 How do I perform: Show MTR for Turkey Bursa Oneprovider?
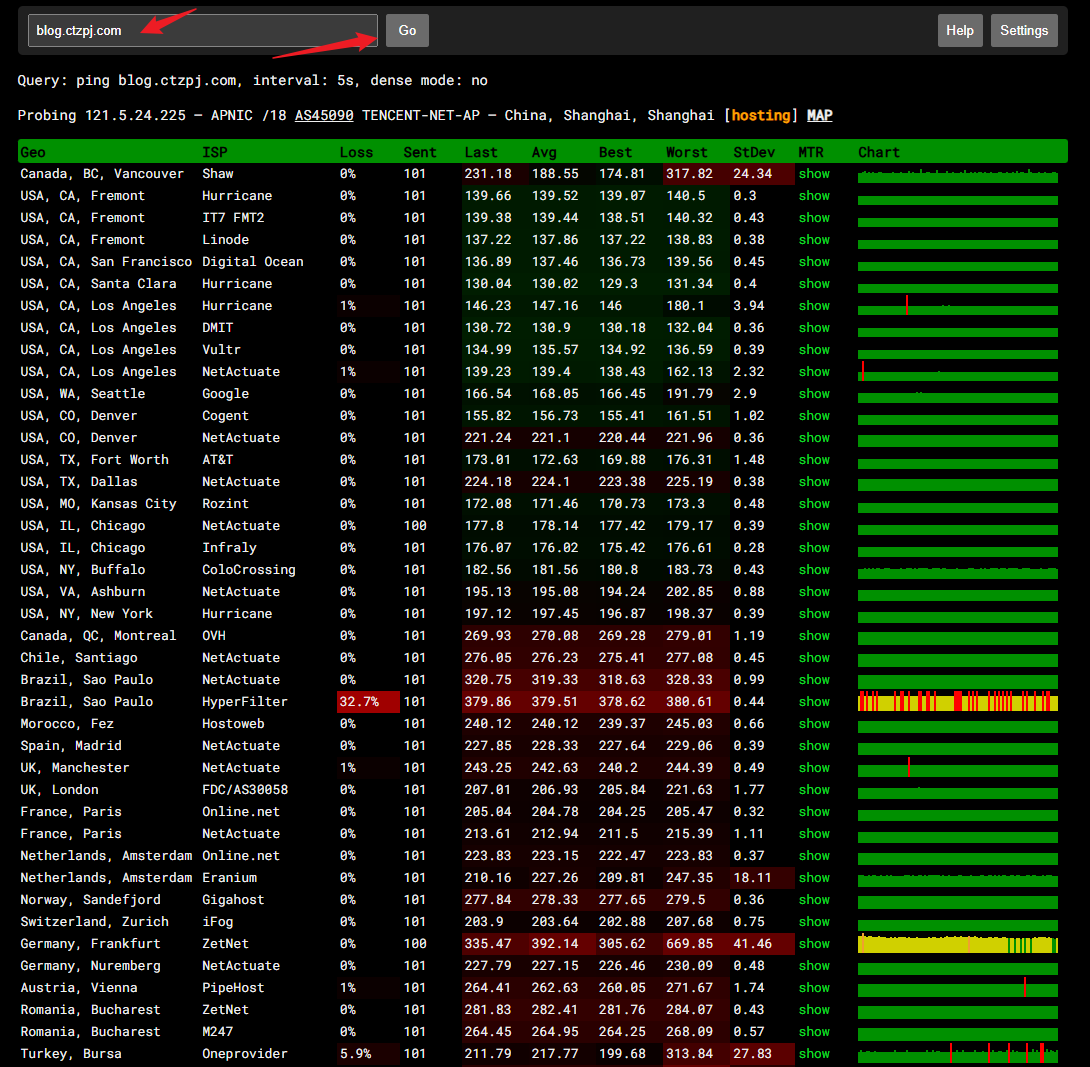(814, 1054)
